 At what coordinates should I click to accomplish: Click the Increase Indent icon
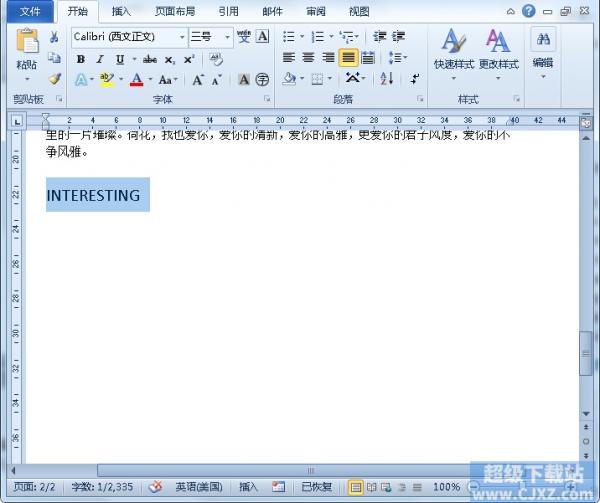pyautogui.click(x=398, y=36)
